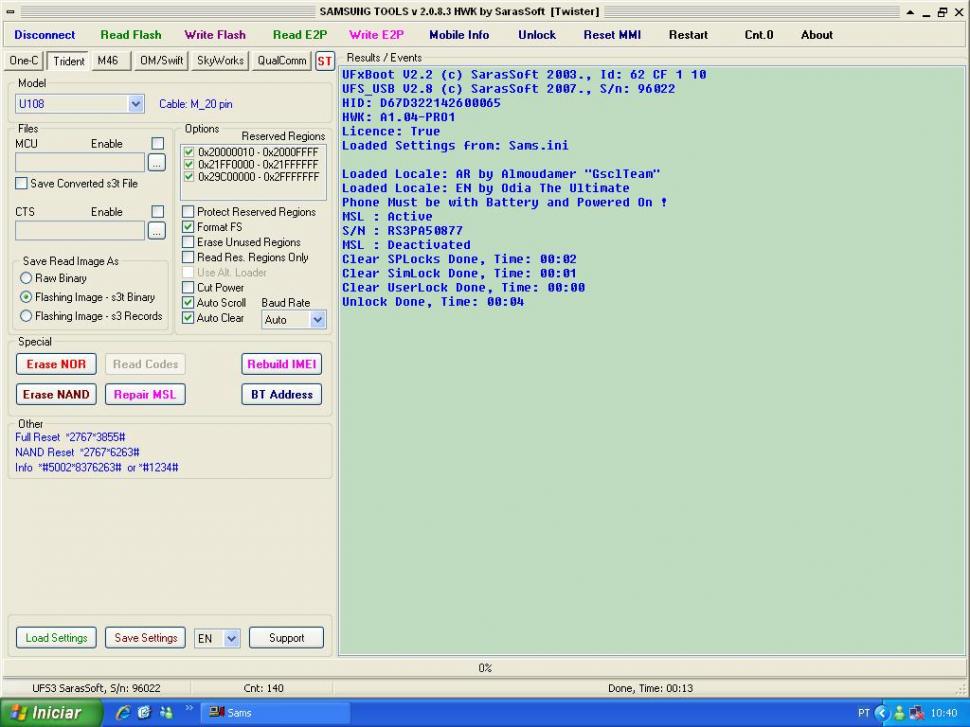Click the Support button
This screenshot has width=970, height=727.
(286, 638)
